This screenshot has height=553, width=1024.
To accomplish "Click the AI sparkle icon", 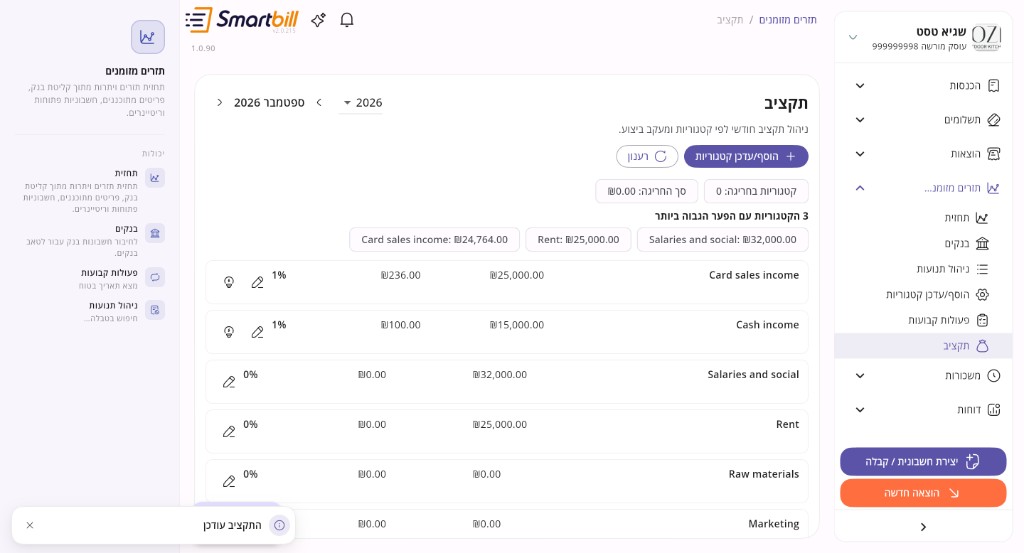I will coord(318,20).
